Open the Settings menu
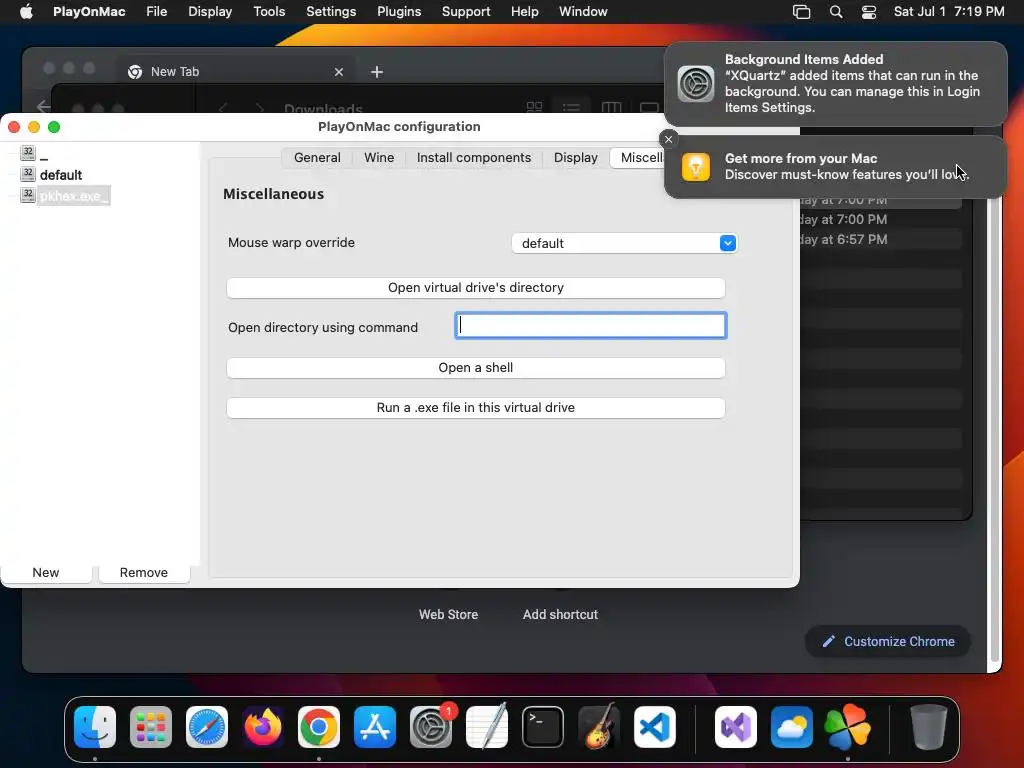 pos(331,12)
